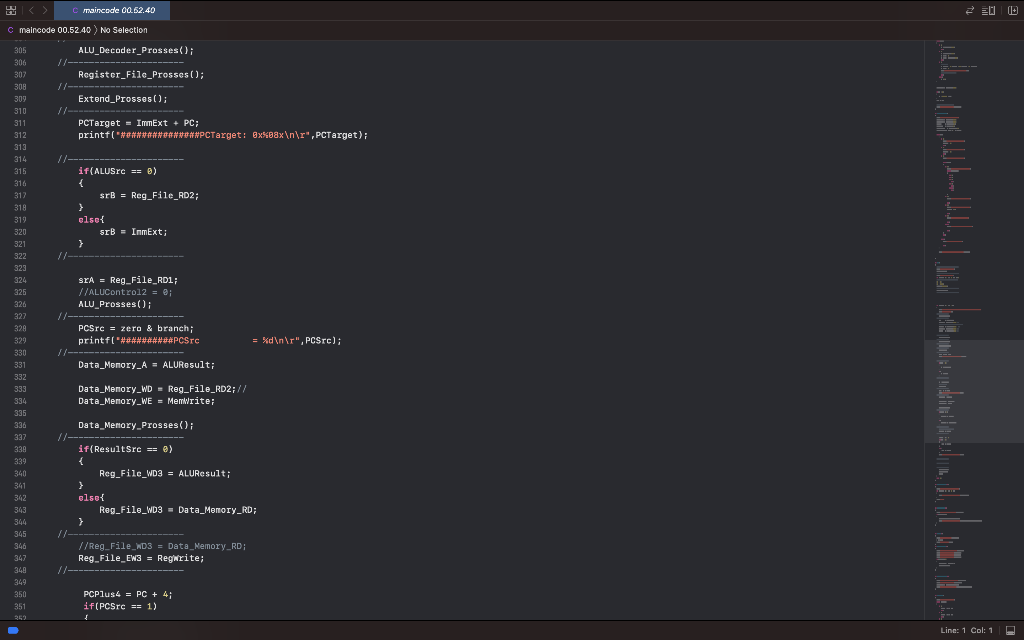Click on Reg_File_WD3 = Data_Memory_RD; line 343
This screenshot has width=1024, height=640.
(x=178, y=510)
